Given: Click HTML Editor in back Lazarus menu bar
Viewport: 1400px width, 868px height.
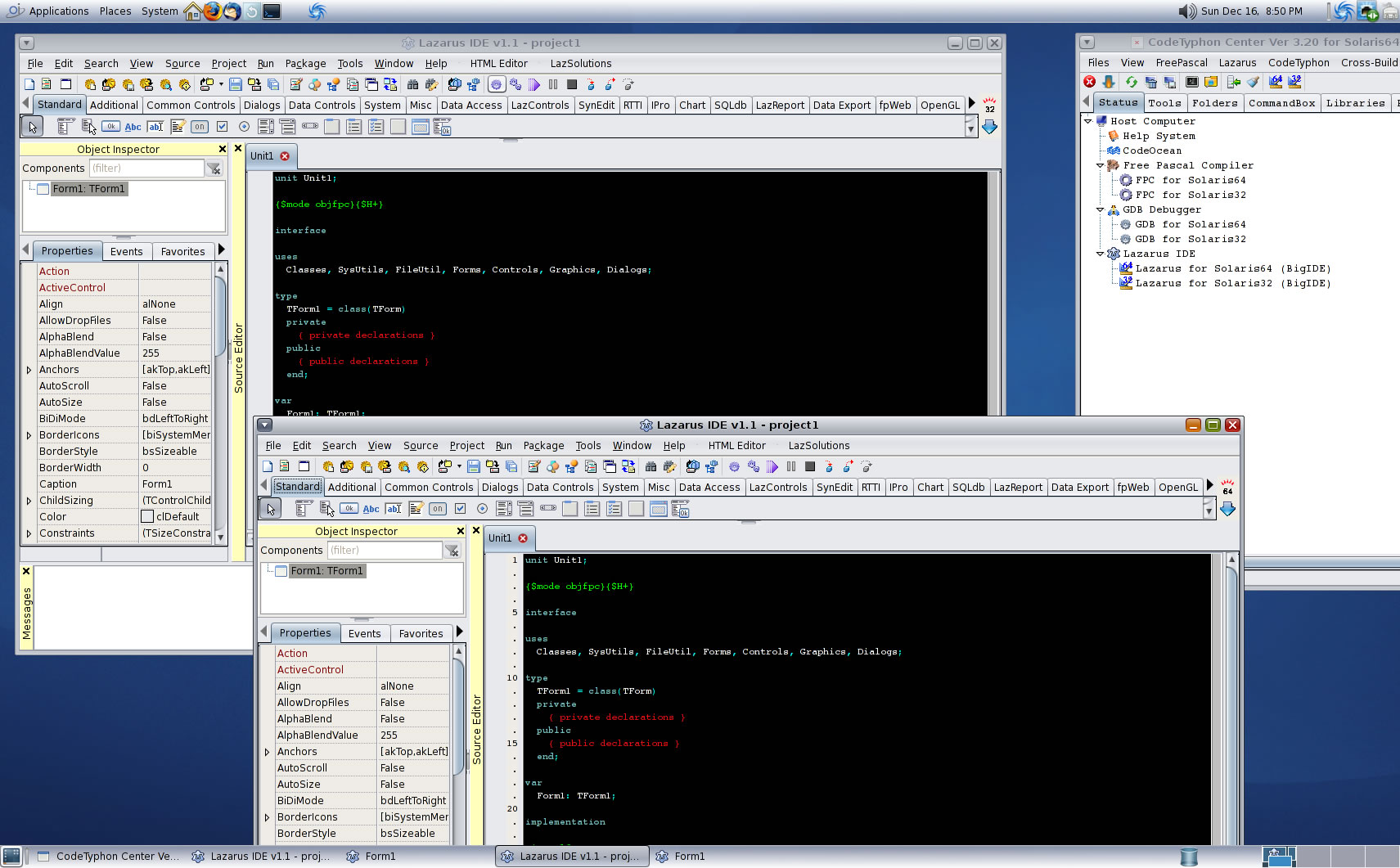Looking at the screenshot, I should coord(498,63).
